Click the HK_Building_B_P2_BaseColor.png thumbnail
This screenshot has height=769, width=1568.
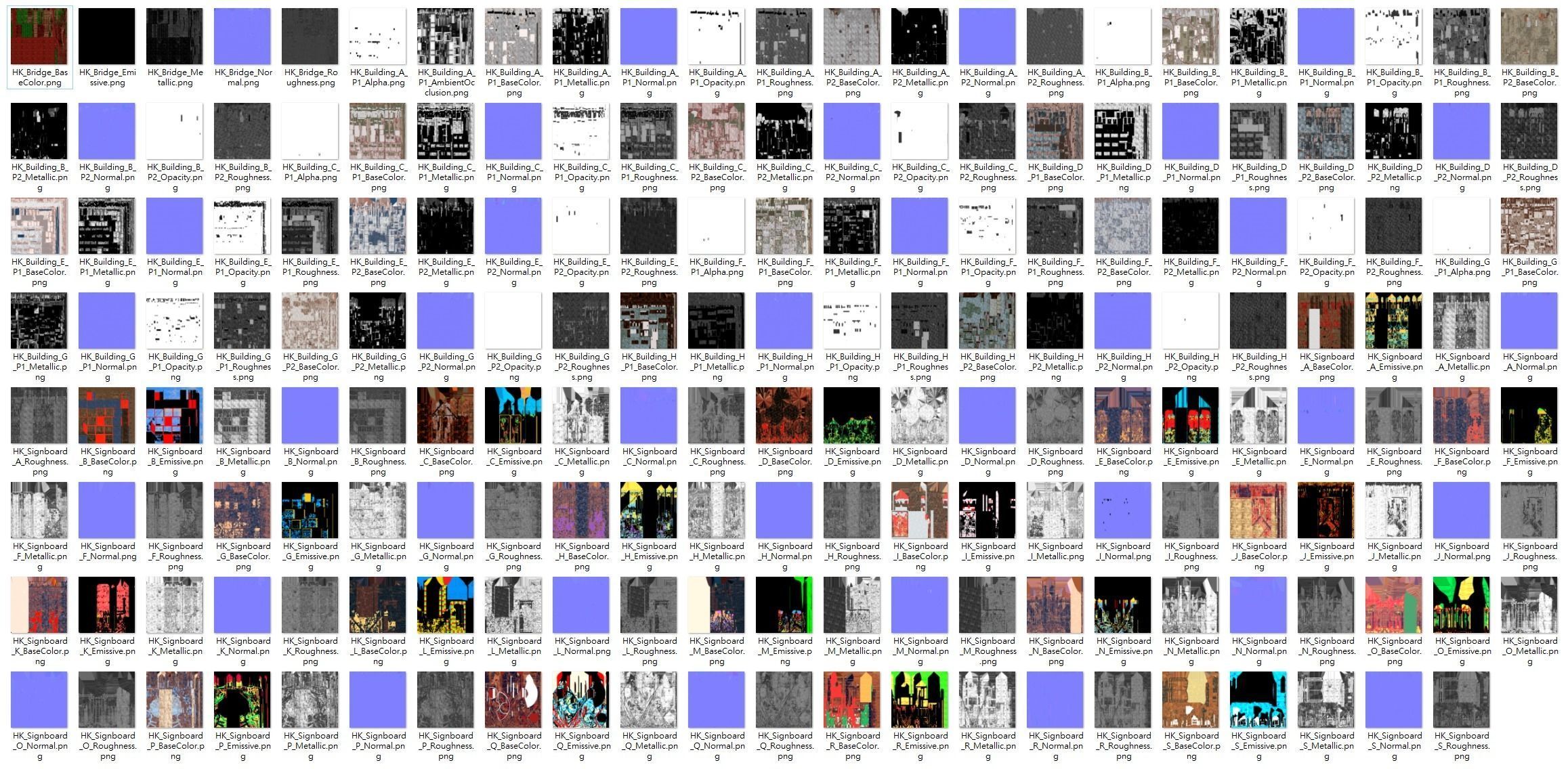click(x=1529, y=37)
